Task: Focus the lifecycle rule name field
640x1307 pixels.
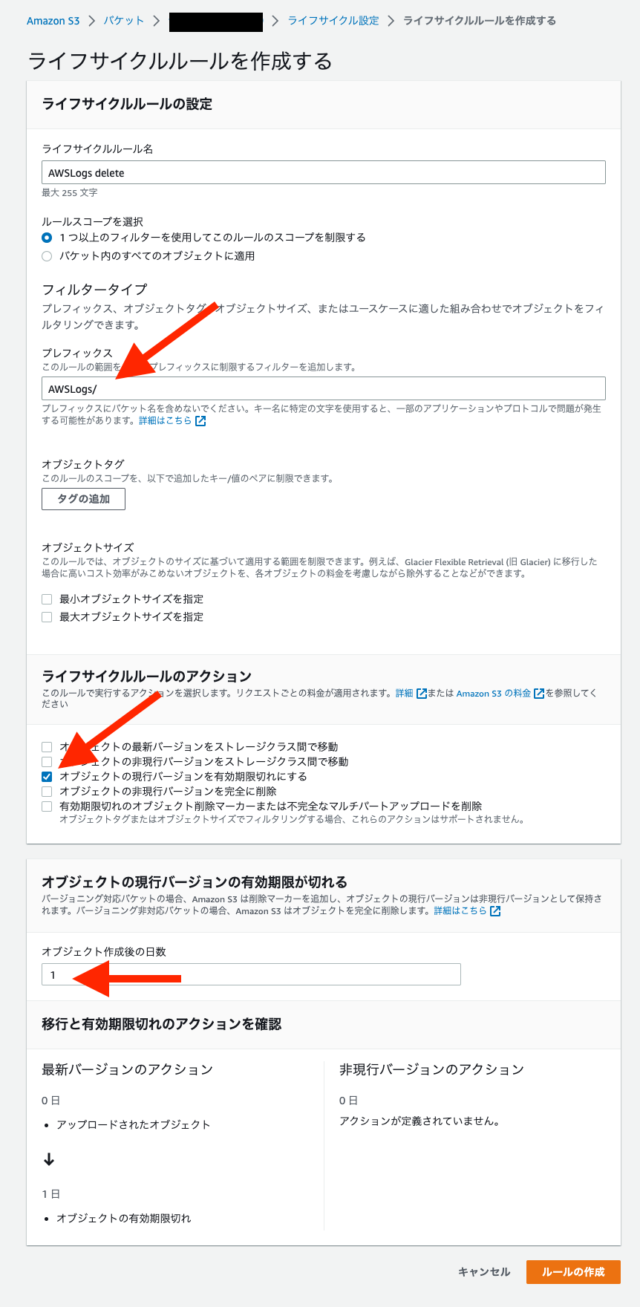Action: coord(323,172)
